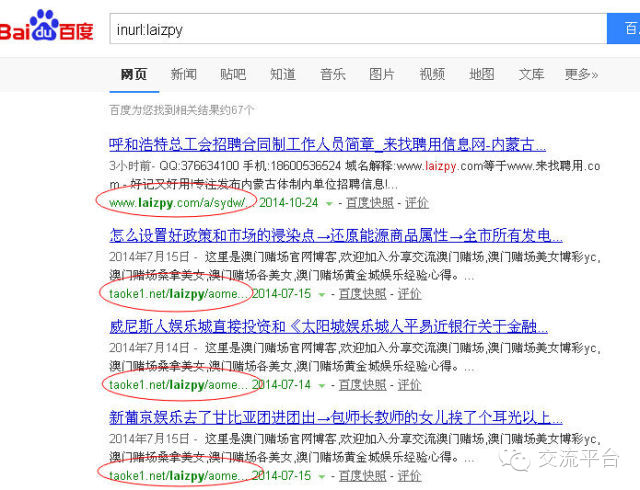Expand dropdown arrow next to 2014-10-24
The width and height of the screenshot is (640, 490).
329,203
